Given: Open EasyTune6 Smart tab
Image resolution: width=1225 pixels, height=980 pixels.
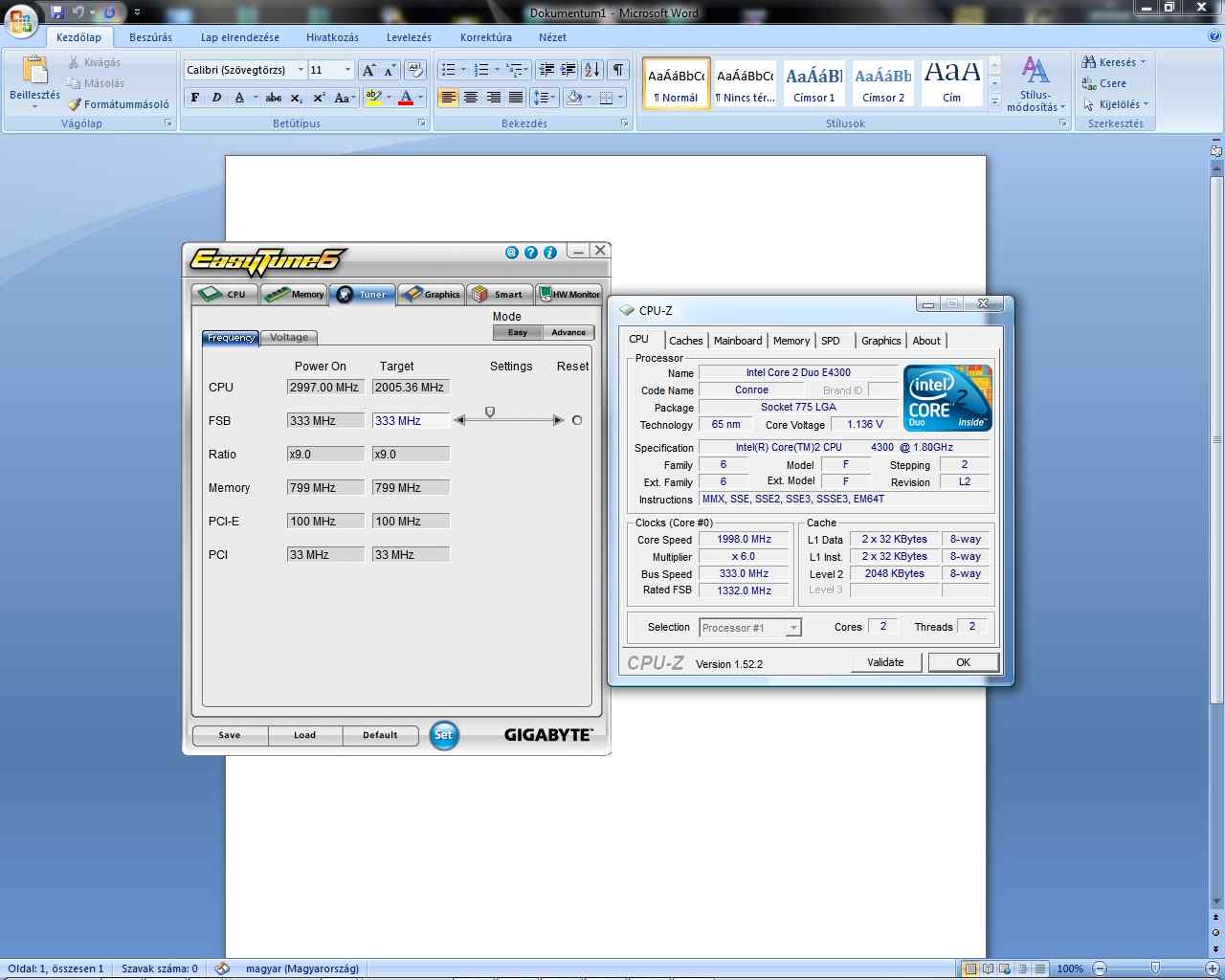Looking at the screenshot, I should 500,295.
